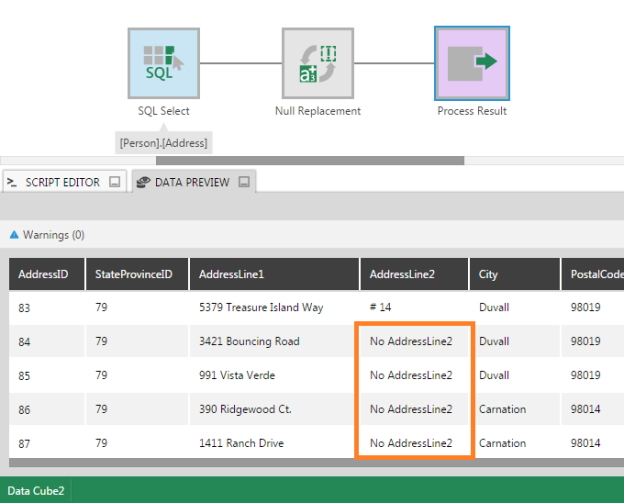Select the 5379 Treasure Island Way cell

[x=260, y=307]
